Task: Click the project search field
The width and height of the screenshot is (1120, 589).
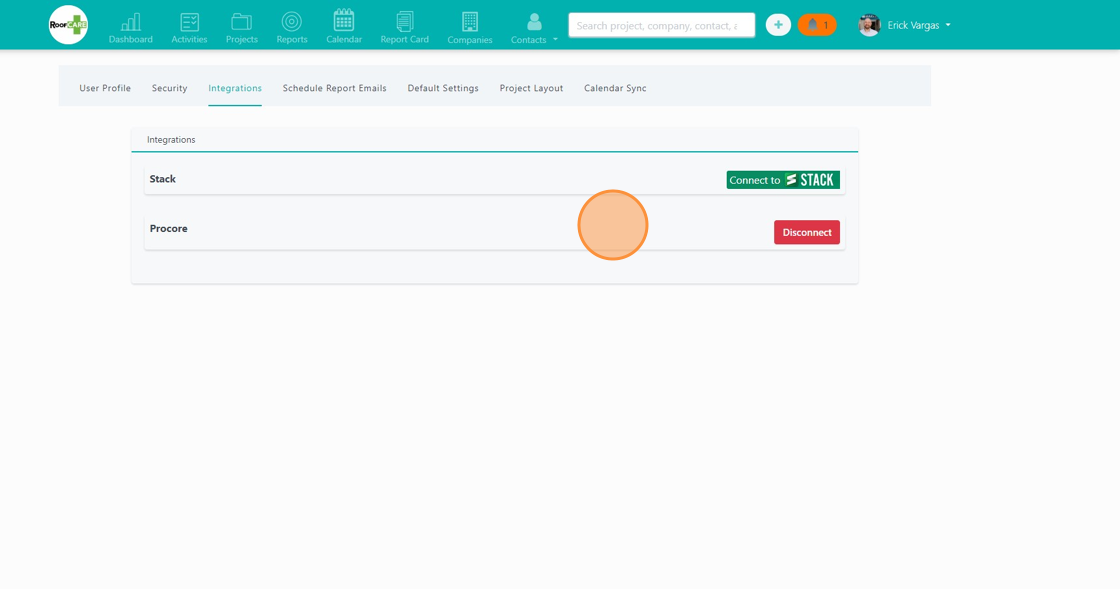Action: 661,25
